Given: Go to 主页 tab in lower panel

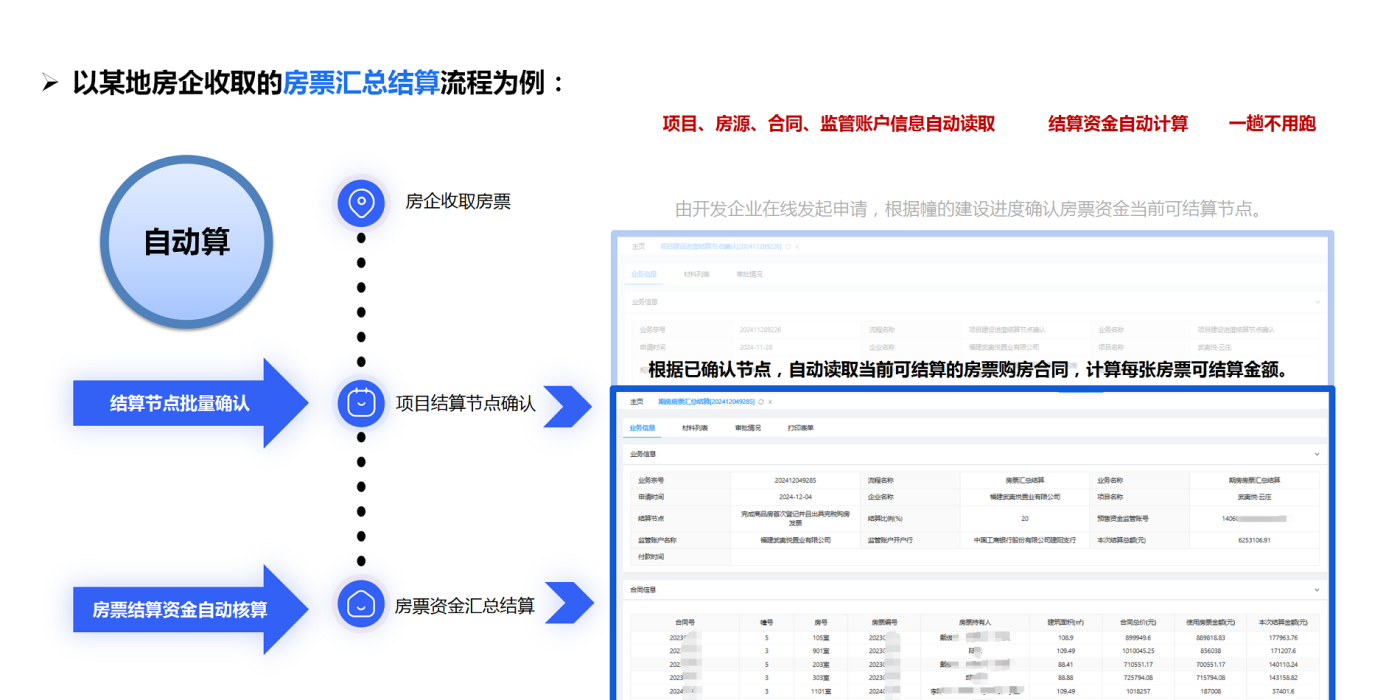Looking at the screenshot, I should [637, 401].
